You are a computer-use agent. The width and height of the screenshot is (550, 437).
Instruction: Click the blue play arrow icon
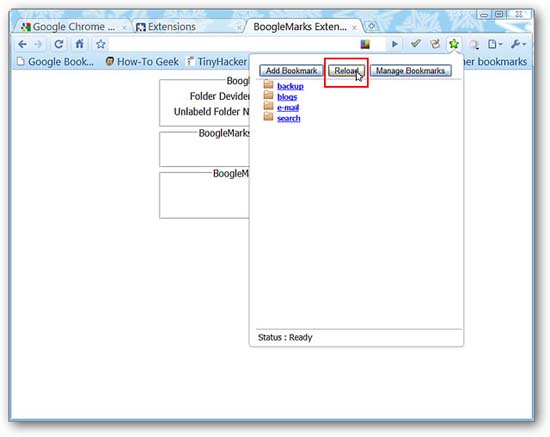[395, 44]
